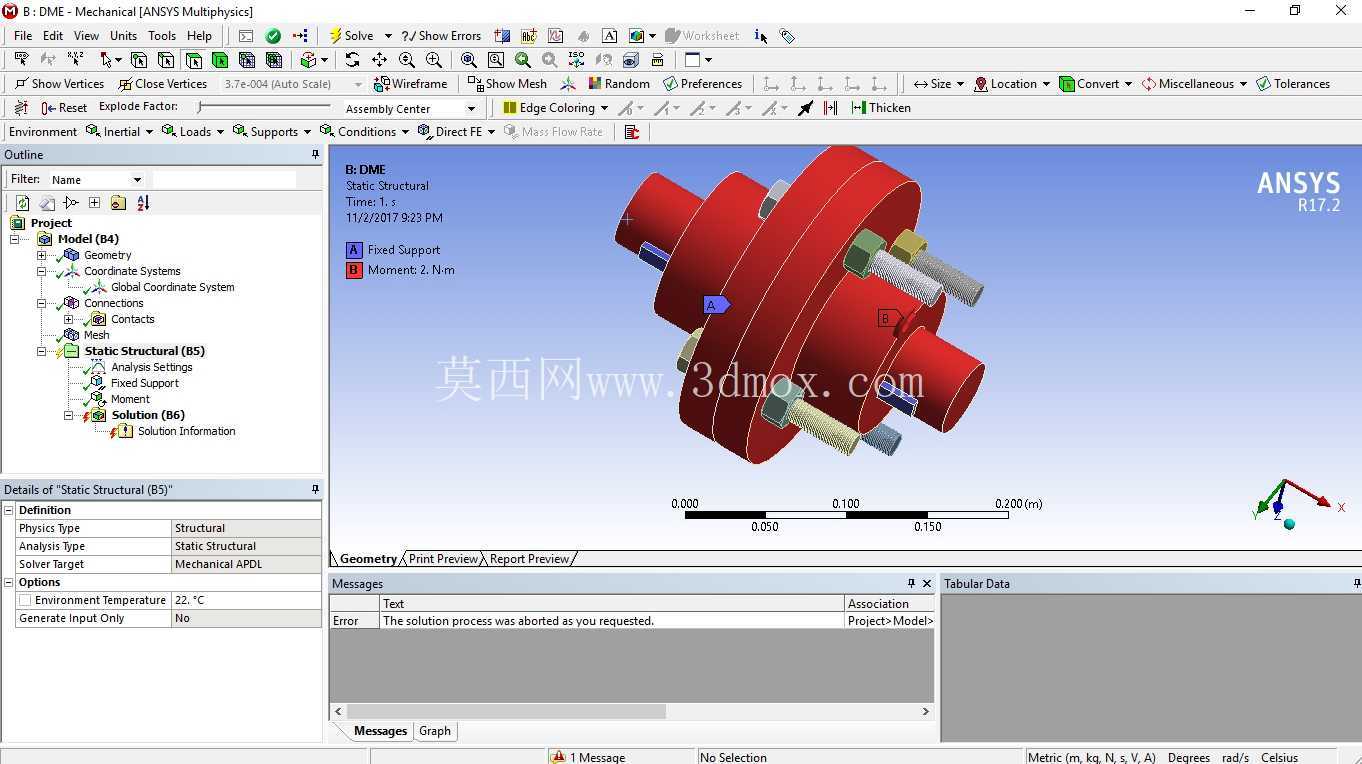Screen dimensions: 1362x764
Task: Pin the Outline panel
Action: click(x=315, y=154)
